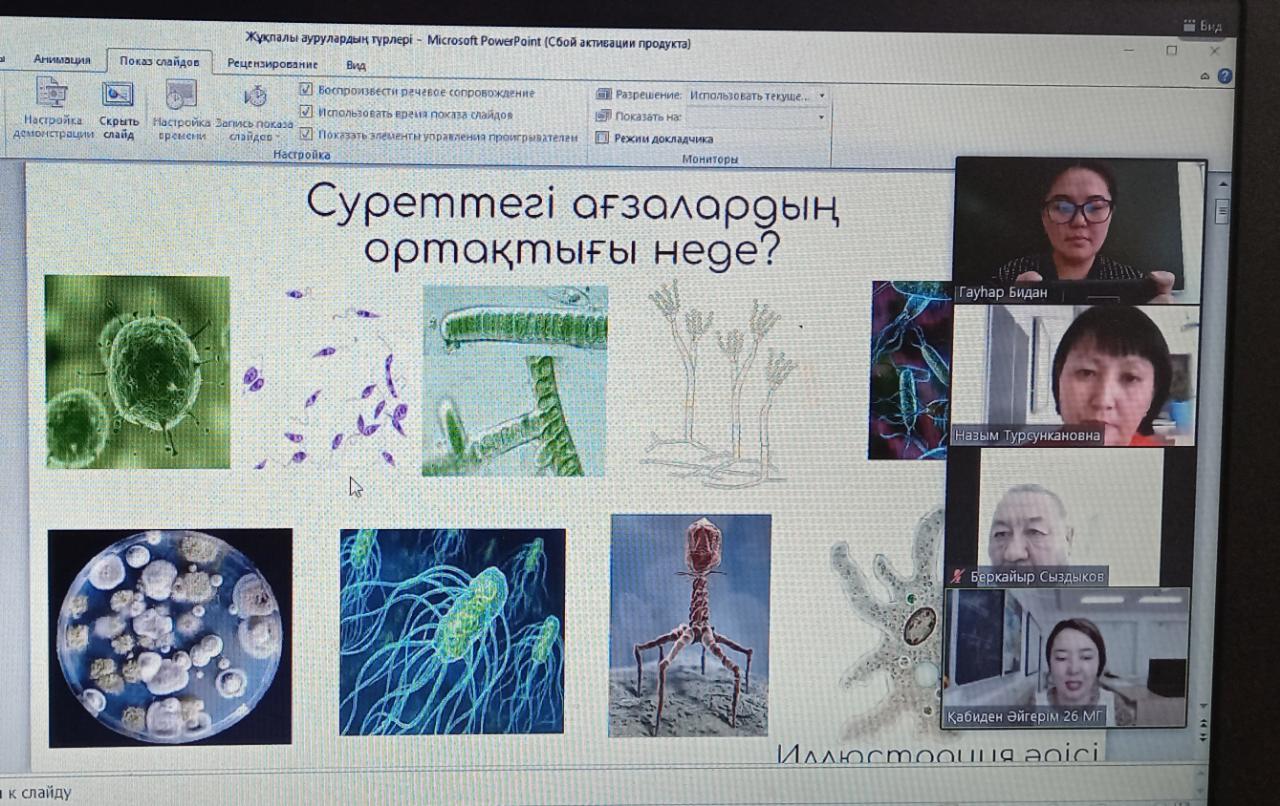Select Қабиден Әйгерім 26 МГ video tile
This screenshot has width=1280, height=806.
(x=1066, y=657)
